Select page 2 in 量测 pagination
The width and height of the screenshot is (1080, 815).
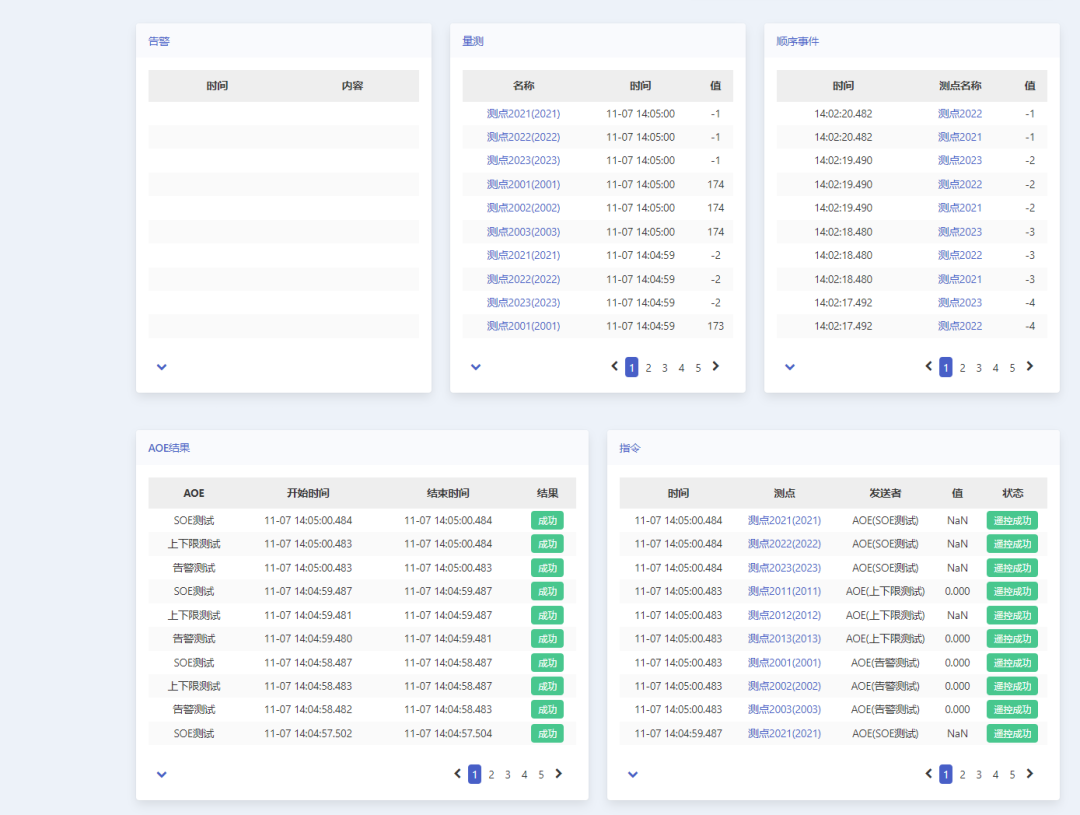point(648,368)
